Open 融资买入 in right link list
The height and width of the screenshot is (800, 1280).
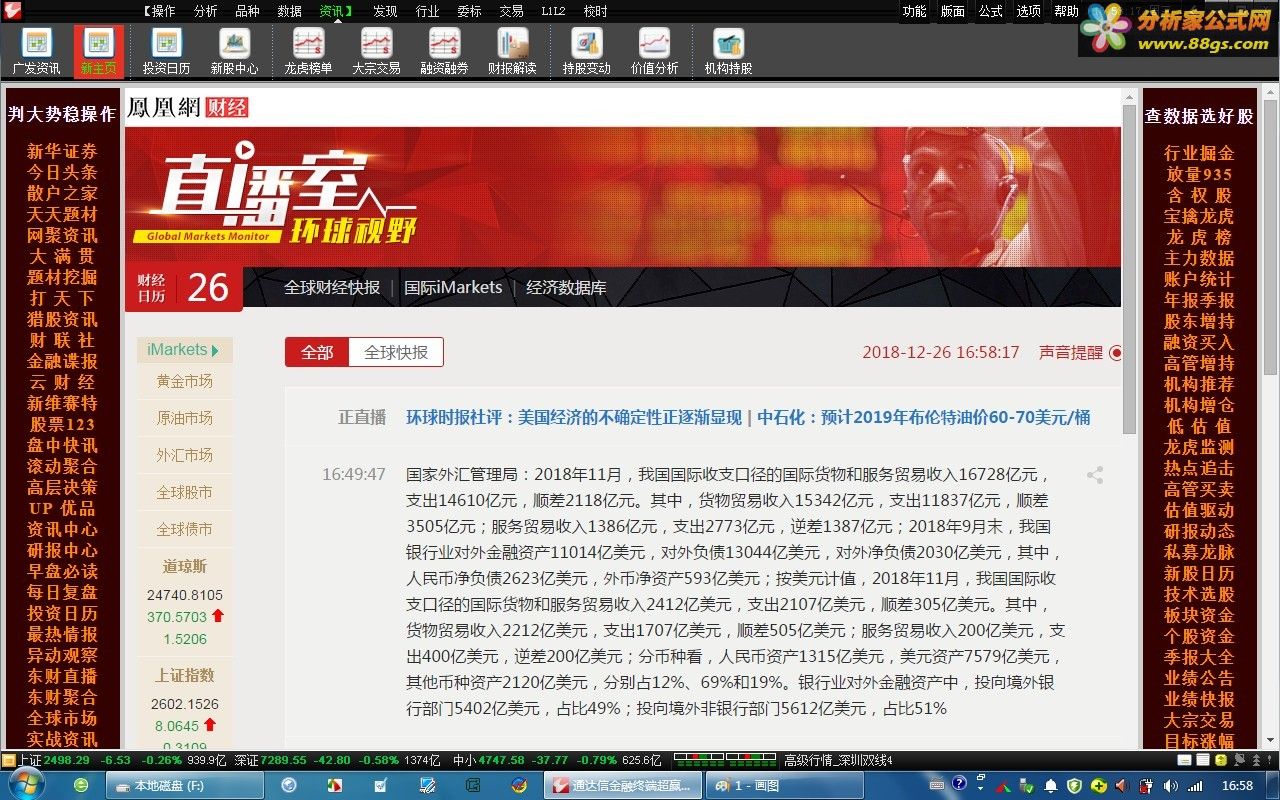[x=1199, y=342]
